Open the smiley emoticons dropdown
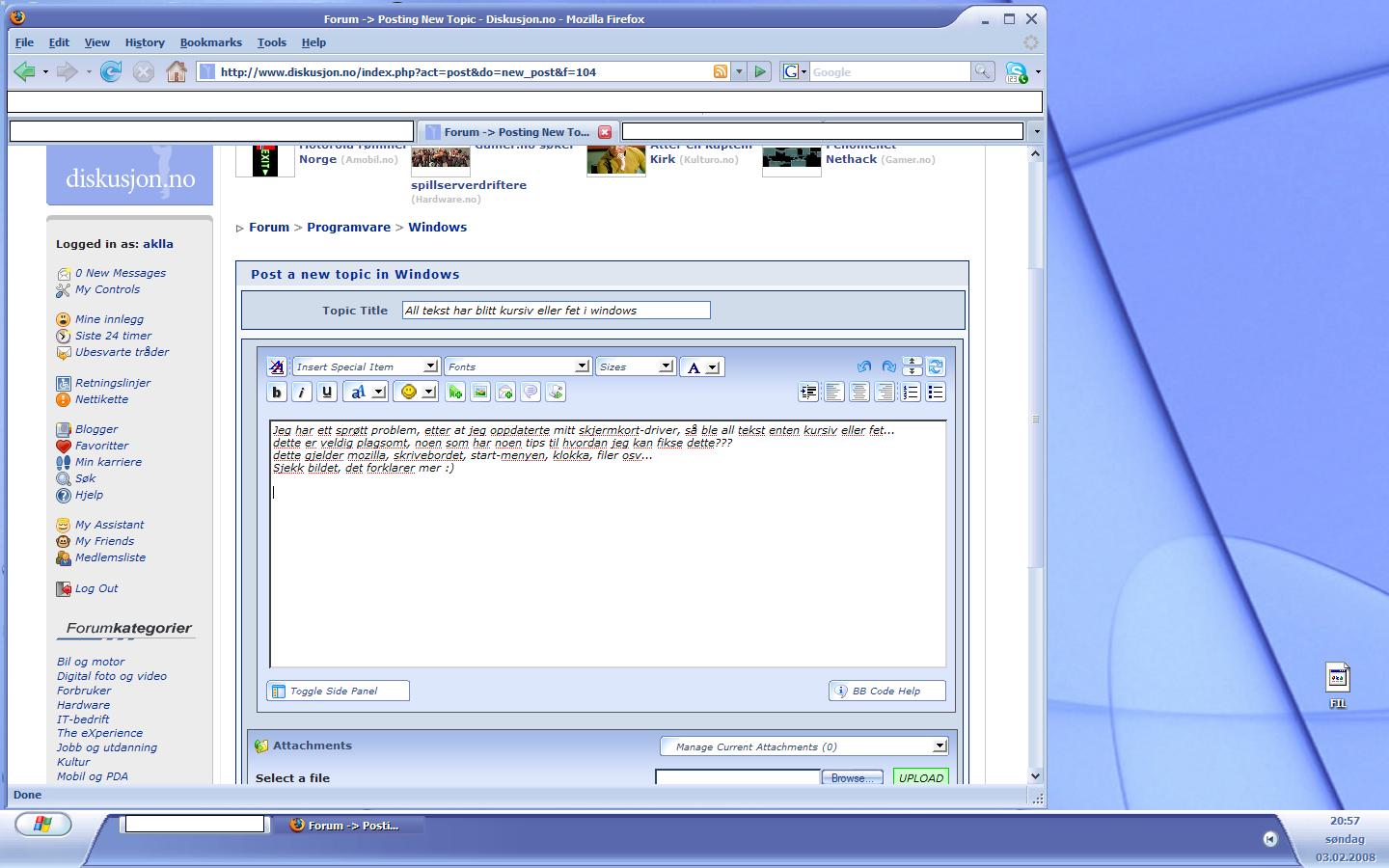The height and width of the screenshot is (868, 1389). [x=416, y=392]
